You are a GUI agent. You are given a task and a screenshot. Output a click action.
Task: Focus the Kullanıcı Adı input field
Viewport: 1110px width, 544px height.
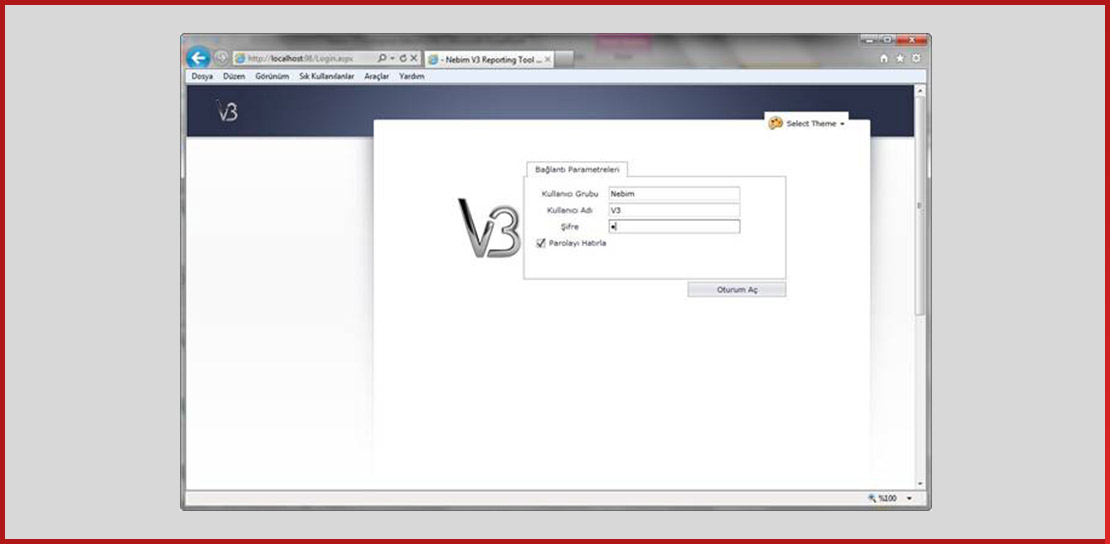coord(674,210)
